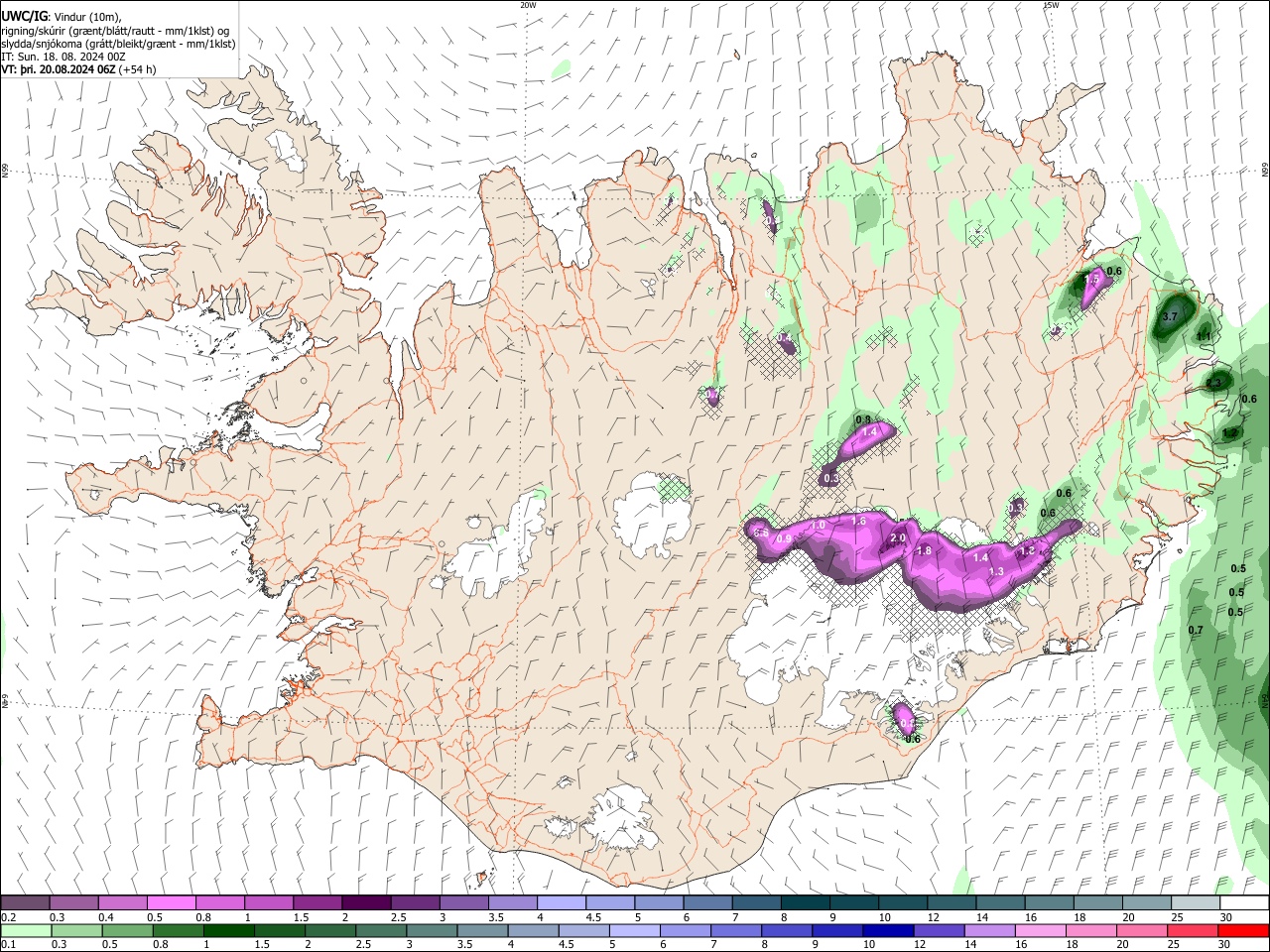The height and width of the screenshot is (952, 1270).
Task: Pick the 3 grey-green swatch in the lower scale
Action: [431, 930]
